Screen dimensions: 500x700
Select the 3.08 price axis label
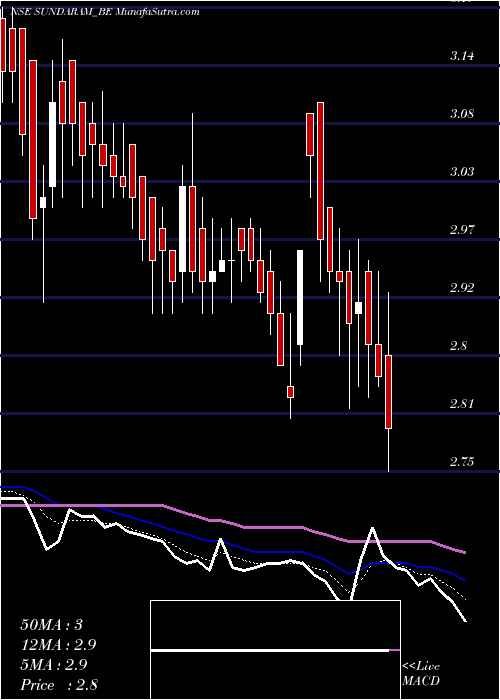pyautogui.click(x=462, y=114)
